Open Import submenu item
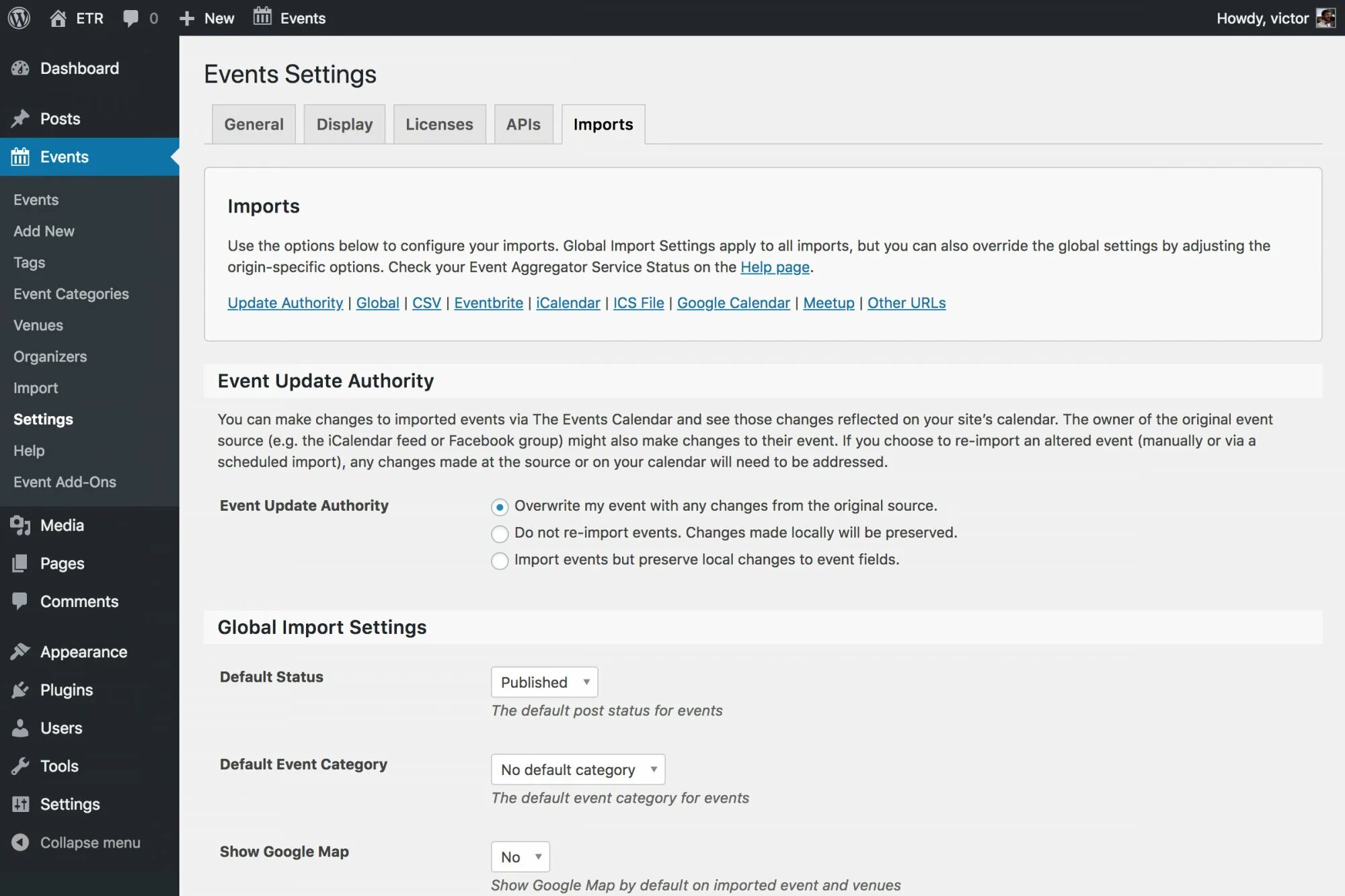Image resolution: width=1345 pixels, height=896 pixels. (x=36, y=388)
